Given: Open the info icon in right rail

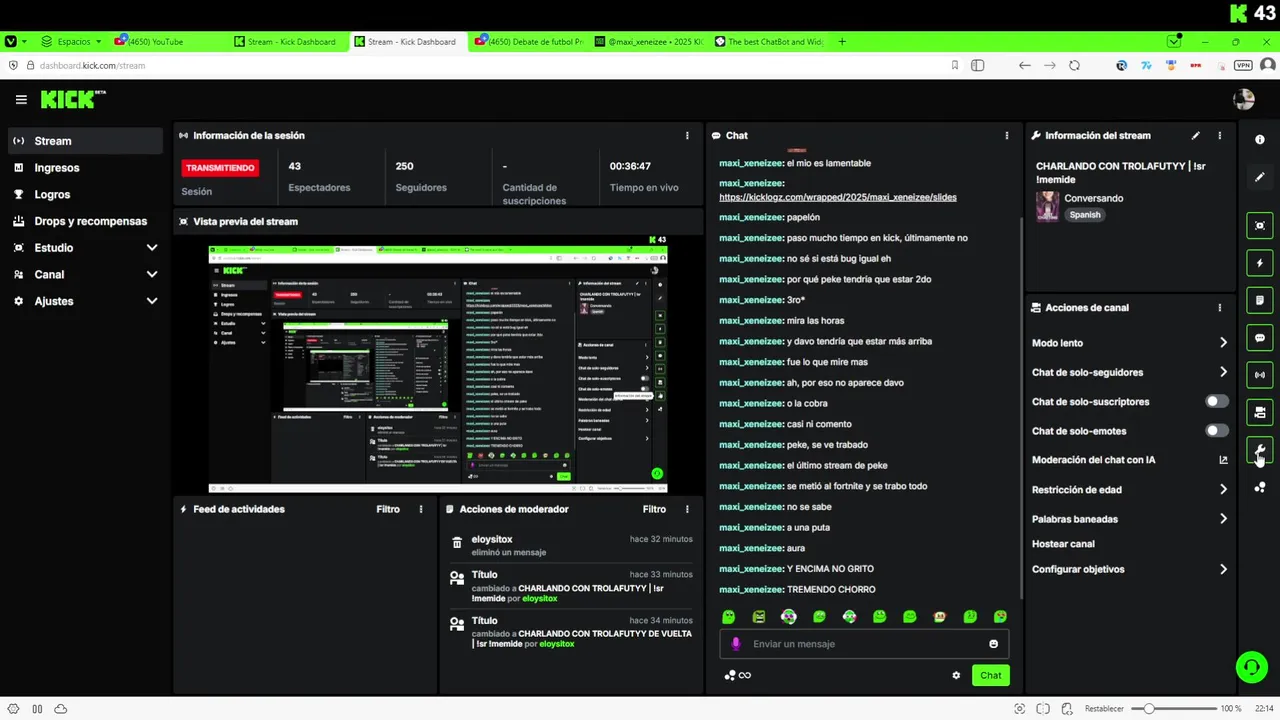Looking at the screenshot, I should click(1260, 140).
